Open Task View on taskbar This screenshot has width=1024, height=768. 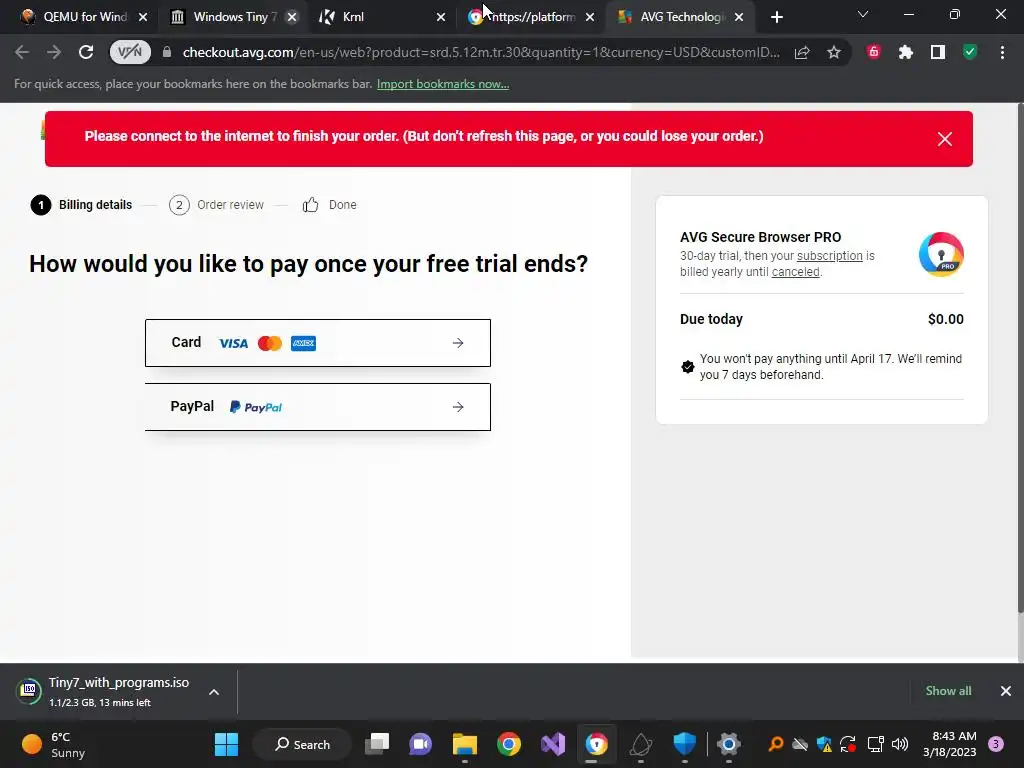(377, 744)
